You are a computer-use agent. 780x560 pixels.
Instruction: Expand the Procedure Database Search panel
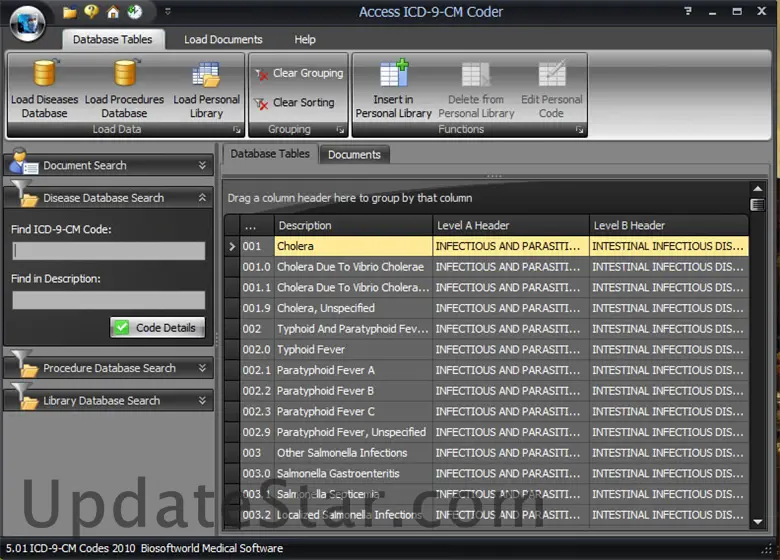pyautogui.click(x=202, y=368)
